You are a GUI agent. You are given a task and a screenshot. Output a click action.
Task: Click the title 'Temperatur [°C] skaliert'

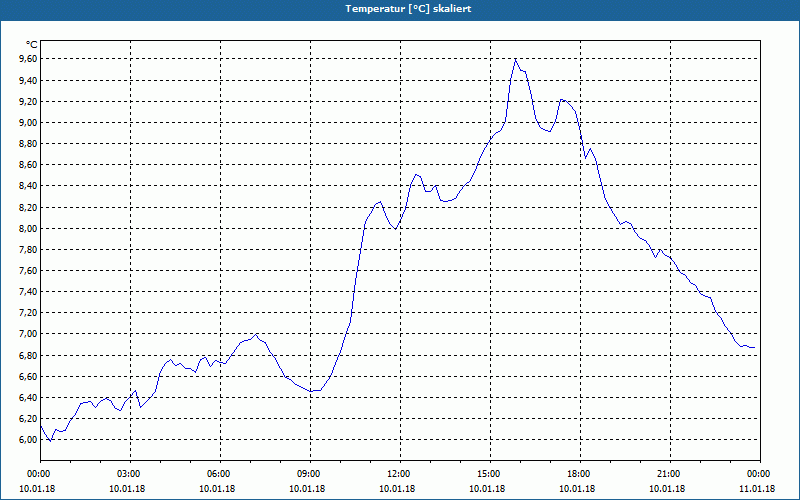pos(408,9)
